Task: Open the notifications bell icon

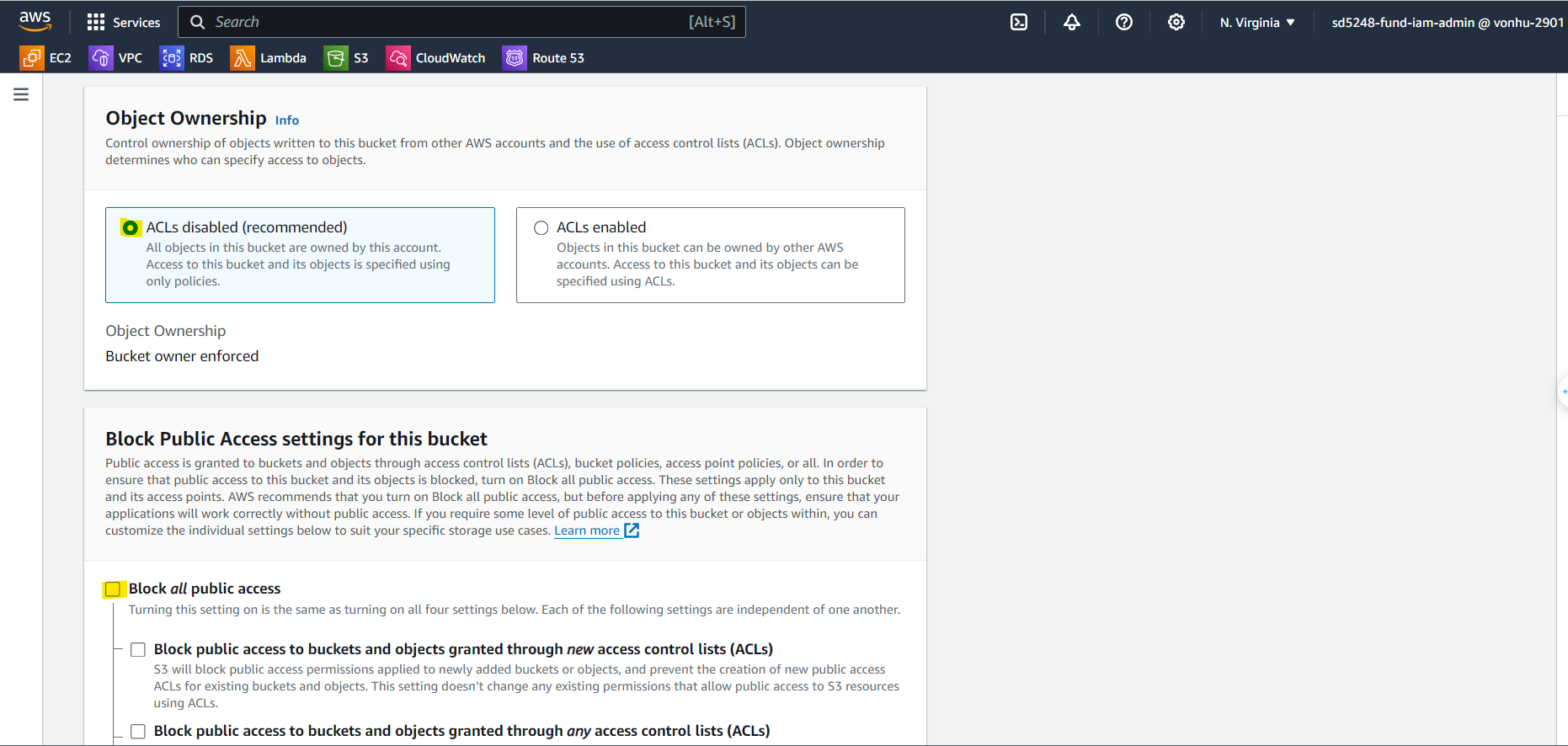Action: pos(1071,23)
